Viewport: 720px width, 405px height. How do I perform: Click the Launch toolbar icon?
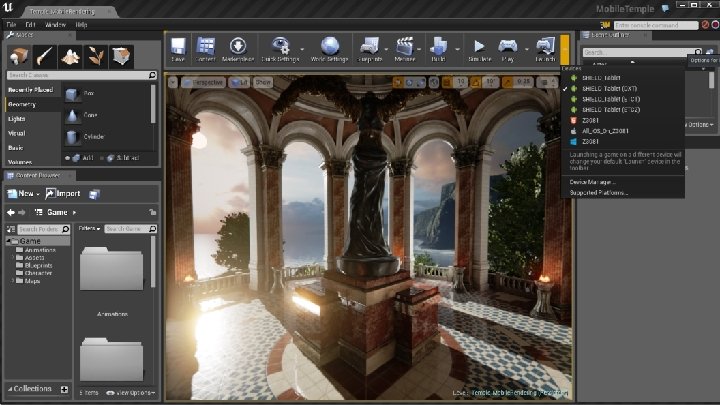click(545, 46)
